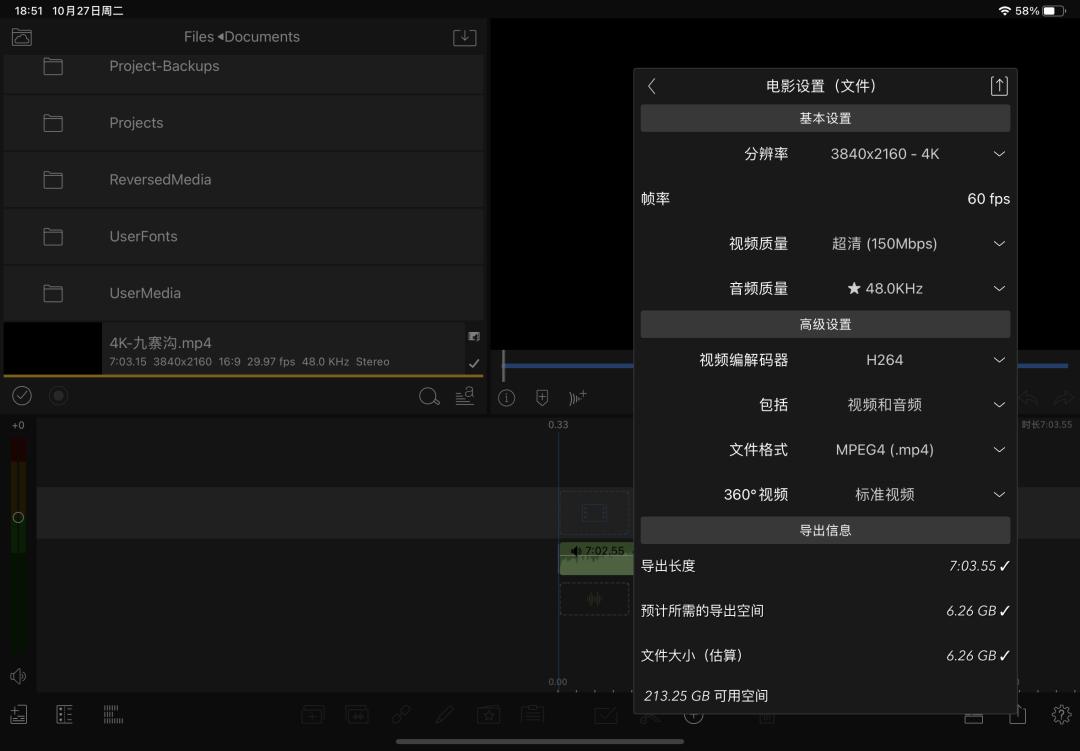This screenshot has width=1080, height=751.
Task: Toggle the record circle button in library
Action: pyautogui.click(x=59, y=396)
